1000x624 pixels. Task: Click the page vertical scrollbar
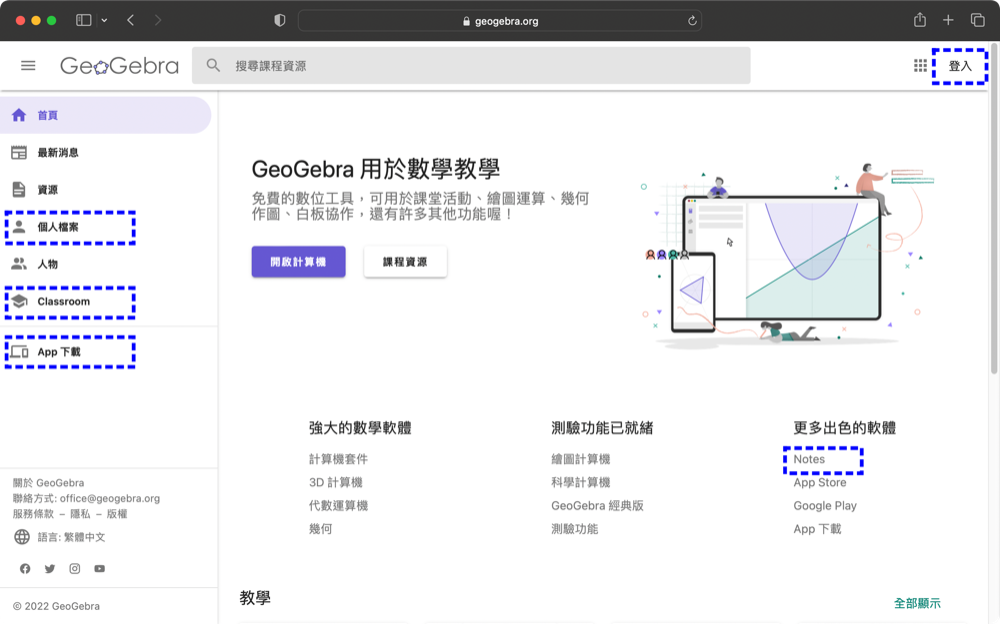[994, 211]
